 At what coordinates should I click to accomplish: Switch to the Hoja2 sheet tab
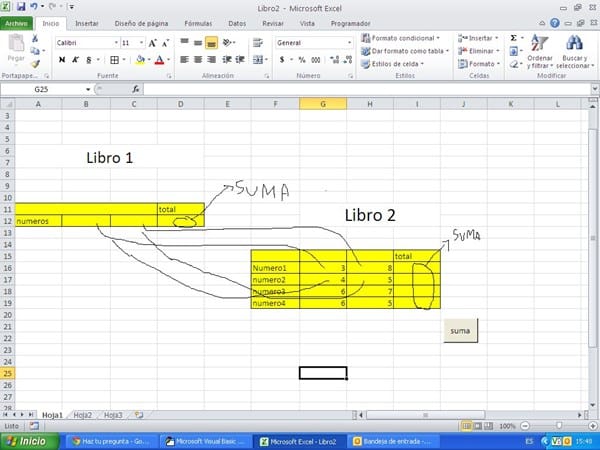[x=83, y=414]
